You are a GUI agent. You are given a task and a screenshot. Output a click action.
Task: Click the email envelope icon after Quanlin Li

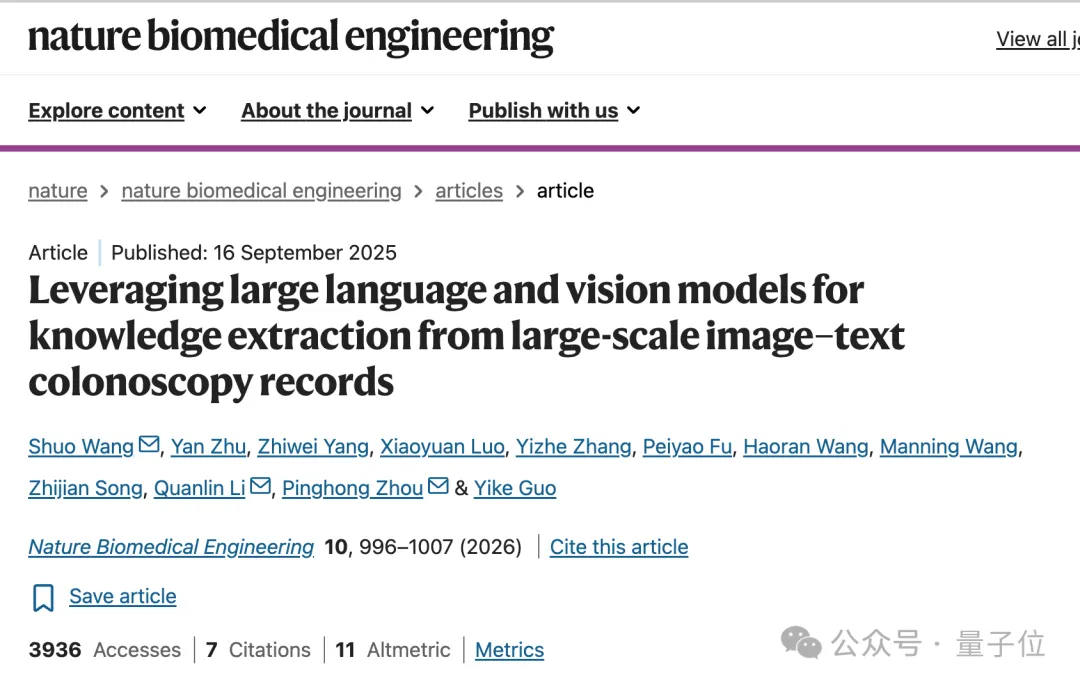pyautogui.click(x=260, y=486)
